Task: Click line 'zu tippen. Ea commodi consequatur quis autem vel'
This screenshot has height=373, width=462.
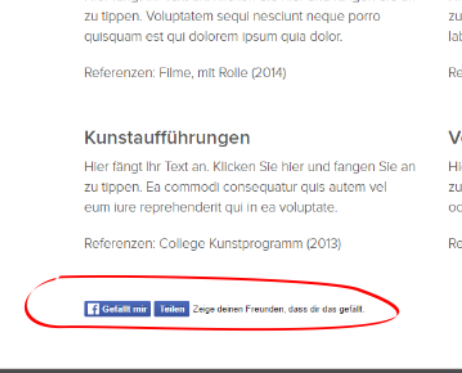Action: coord(235,187)
